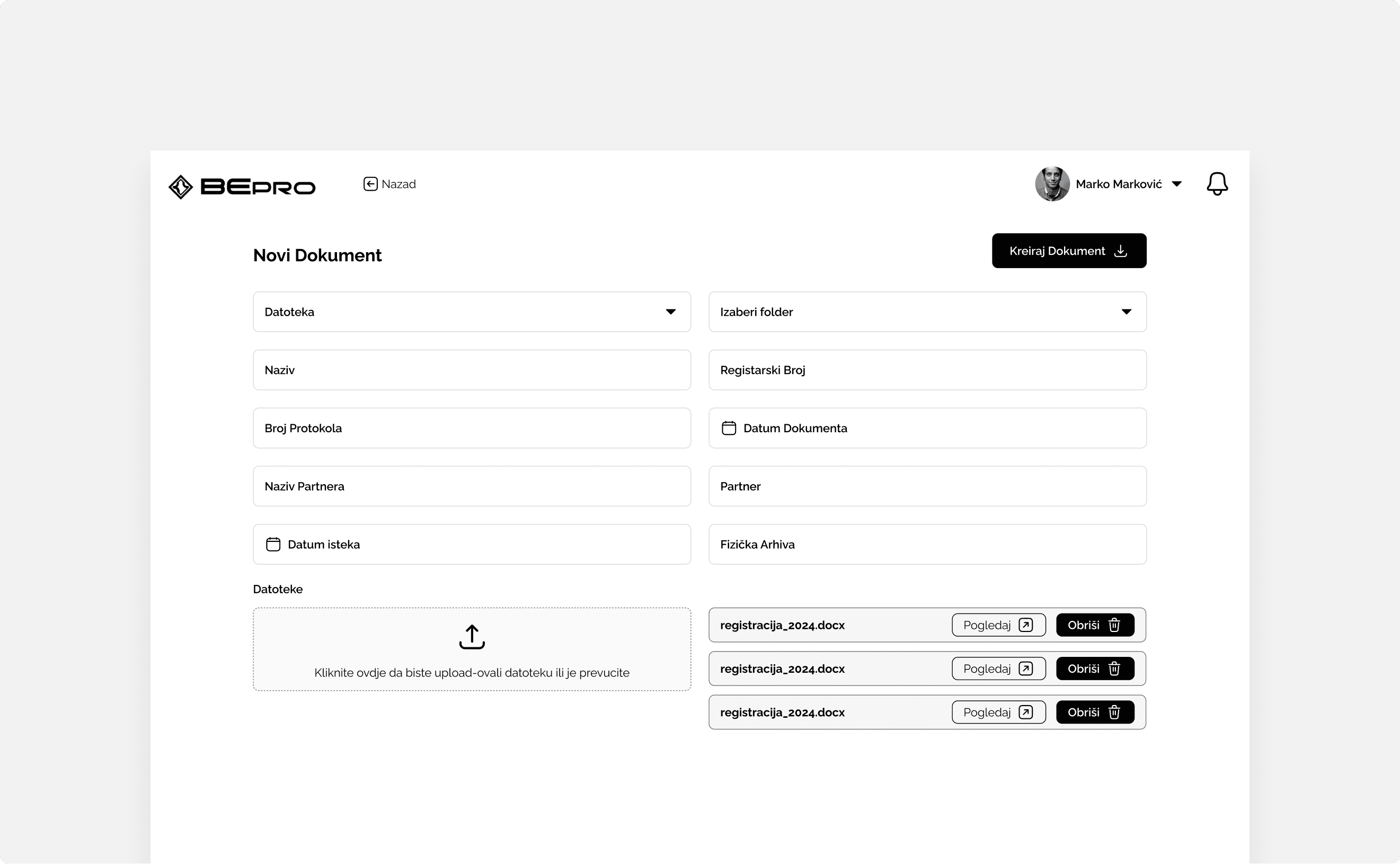1400x864 pixels.
Task: Click the BEPRO logo
Action: tap(242, 187)
